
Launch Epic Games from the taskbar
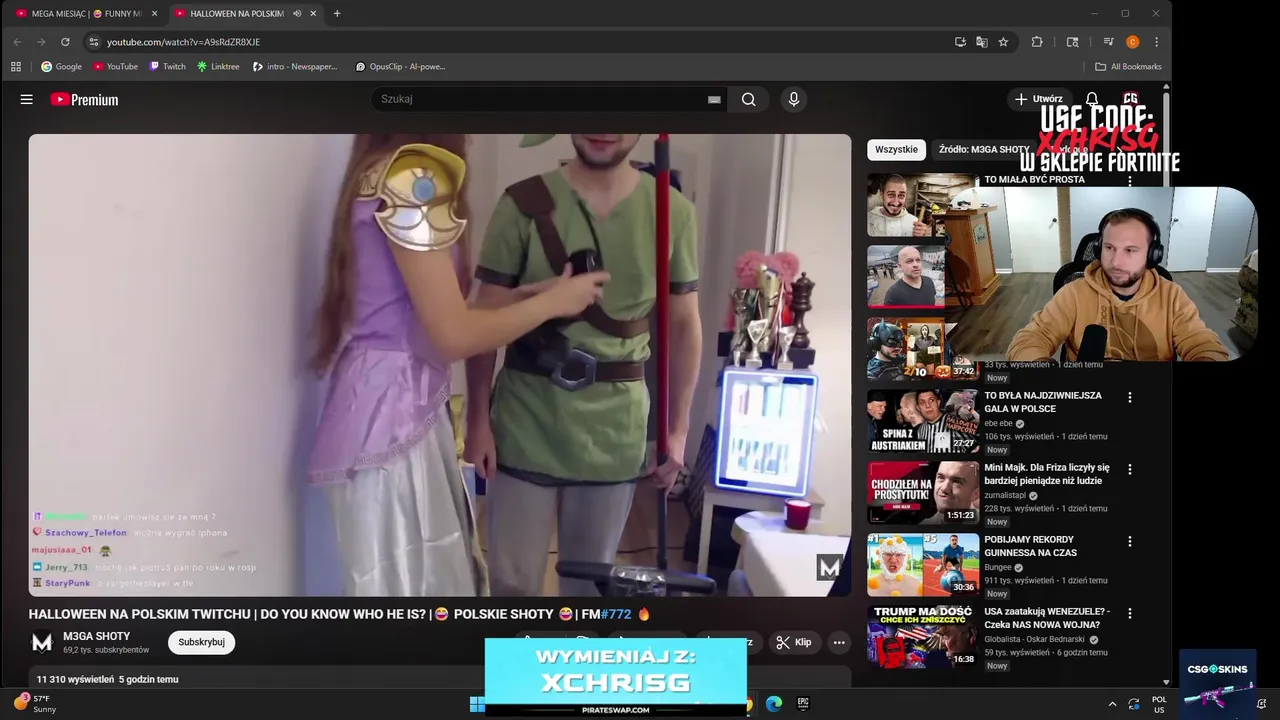pos(803,704)
